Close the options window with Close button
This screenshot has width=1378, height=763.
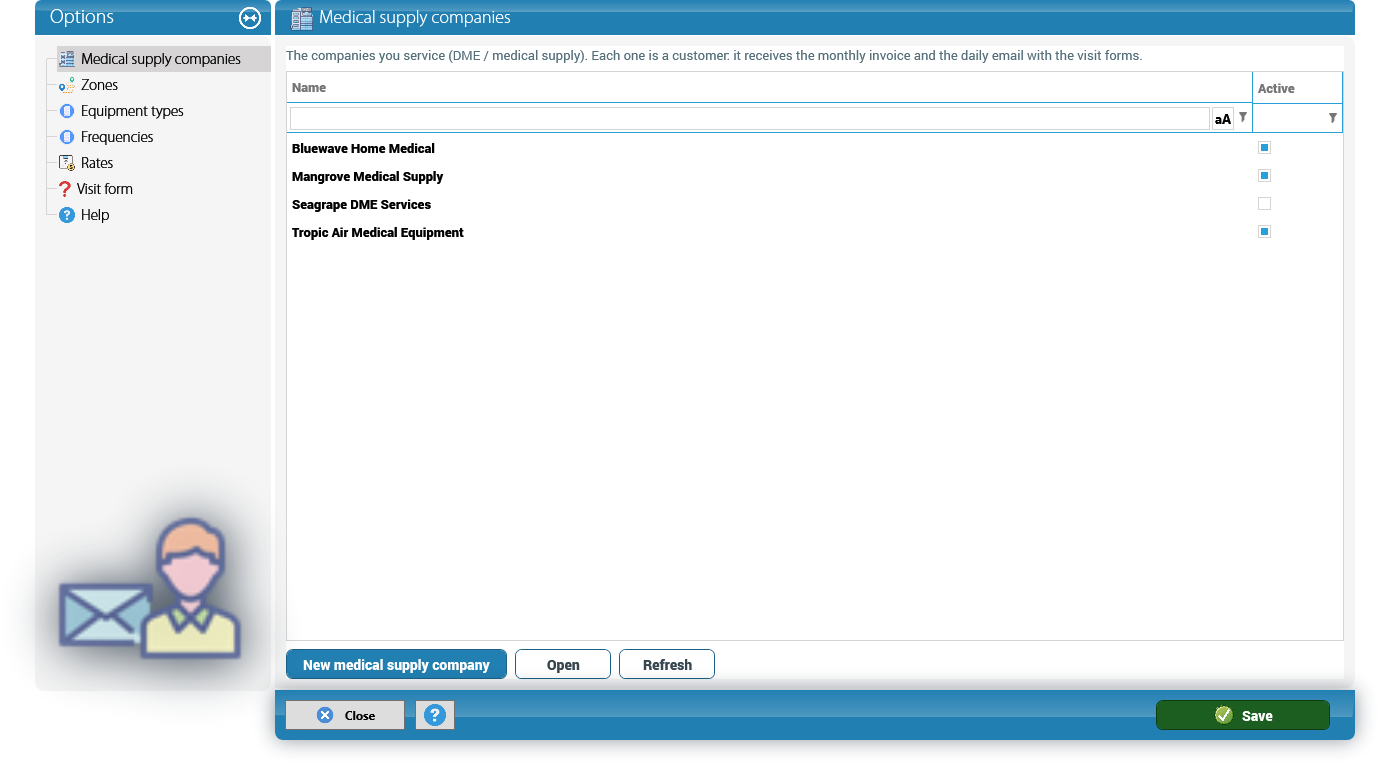pos(345,715)
